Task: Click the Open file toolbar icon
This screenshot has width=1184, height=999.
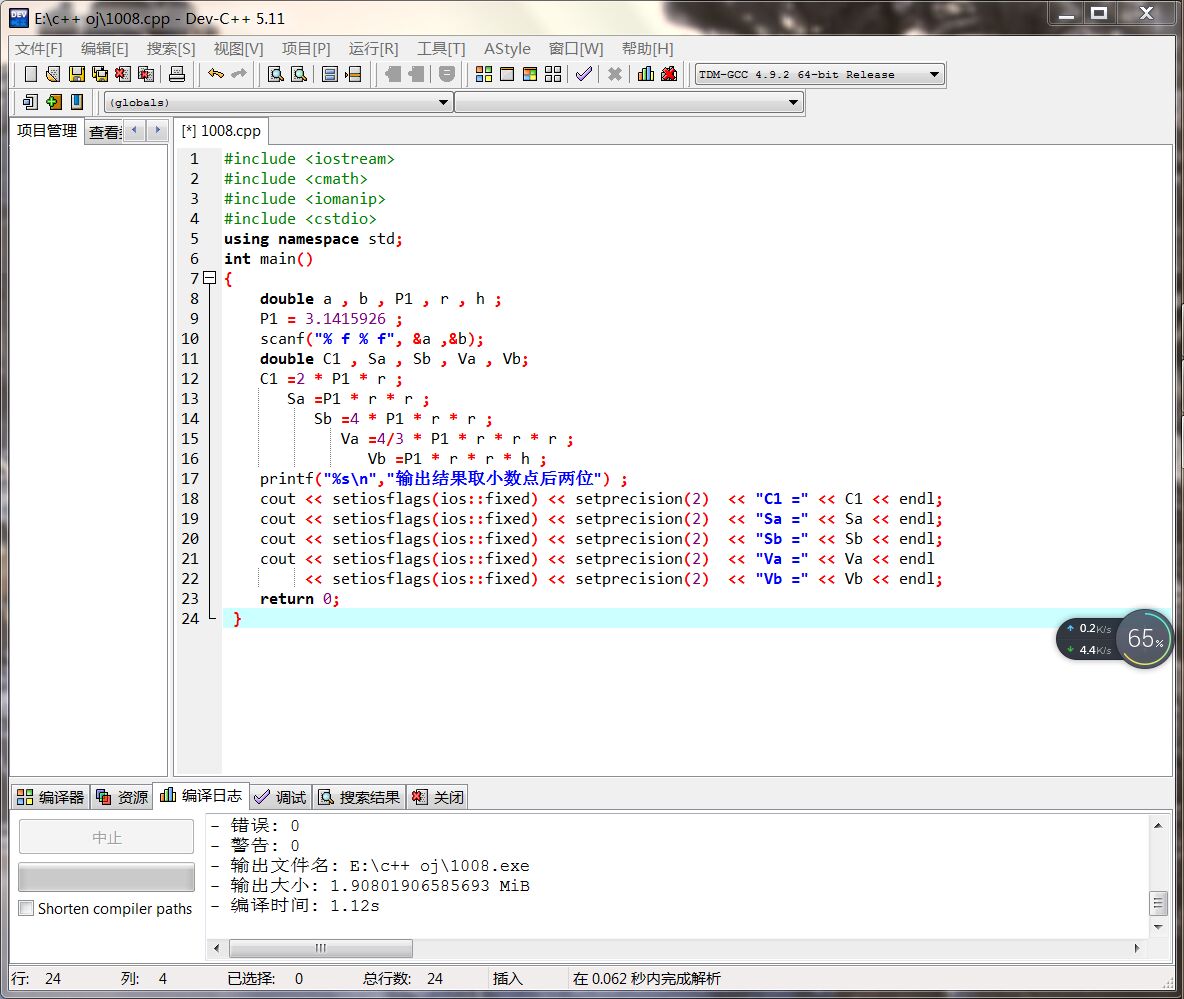Action: pos(53,74)
